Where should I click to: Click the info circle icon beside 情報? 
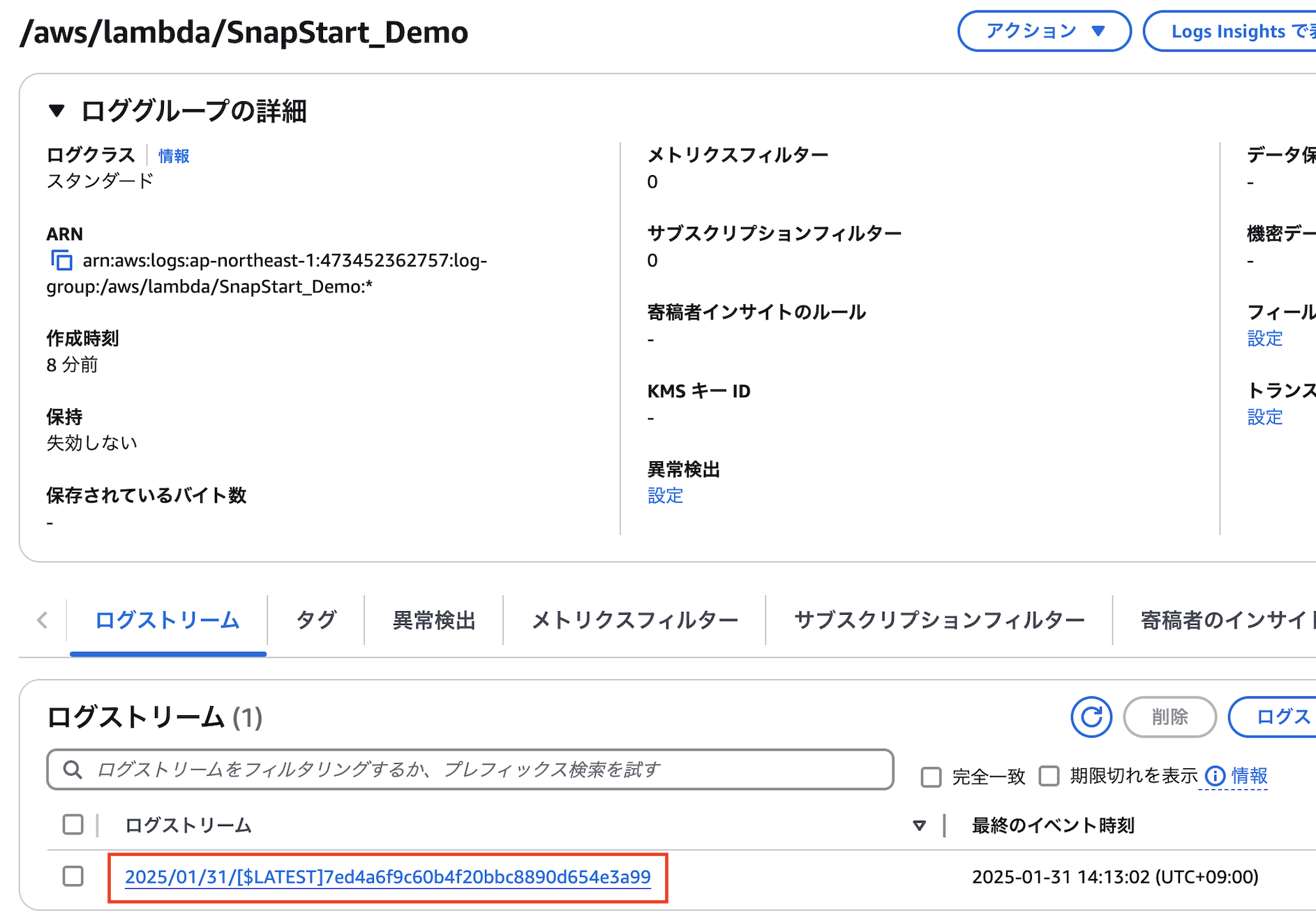(x=1215, y=776)
